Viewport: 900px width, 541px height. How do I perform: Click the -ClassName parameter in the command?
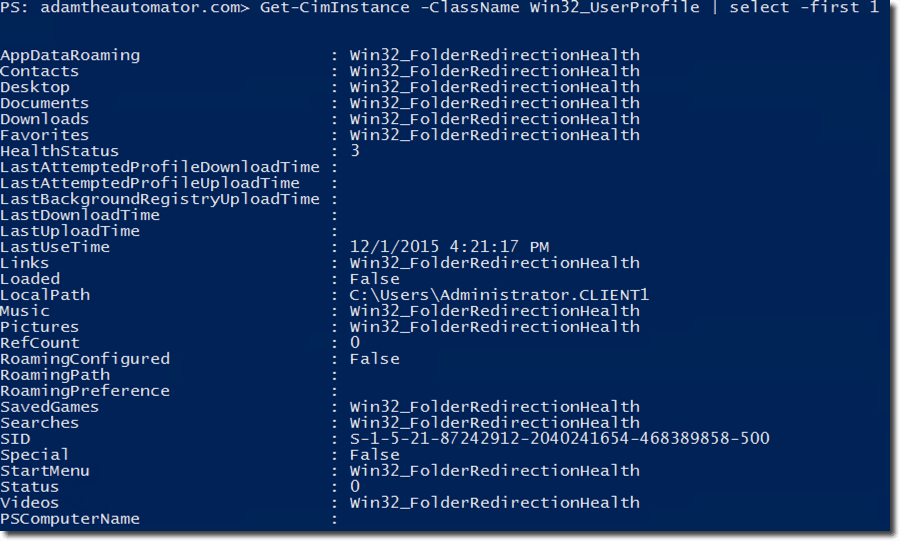[475, 8]
